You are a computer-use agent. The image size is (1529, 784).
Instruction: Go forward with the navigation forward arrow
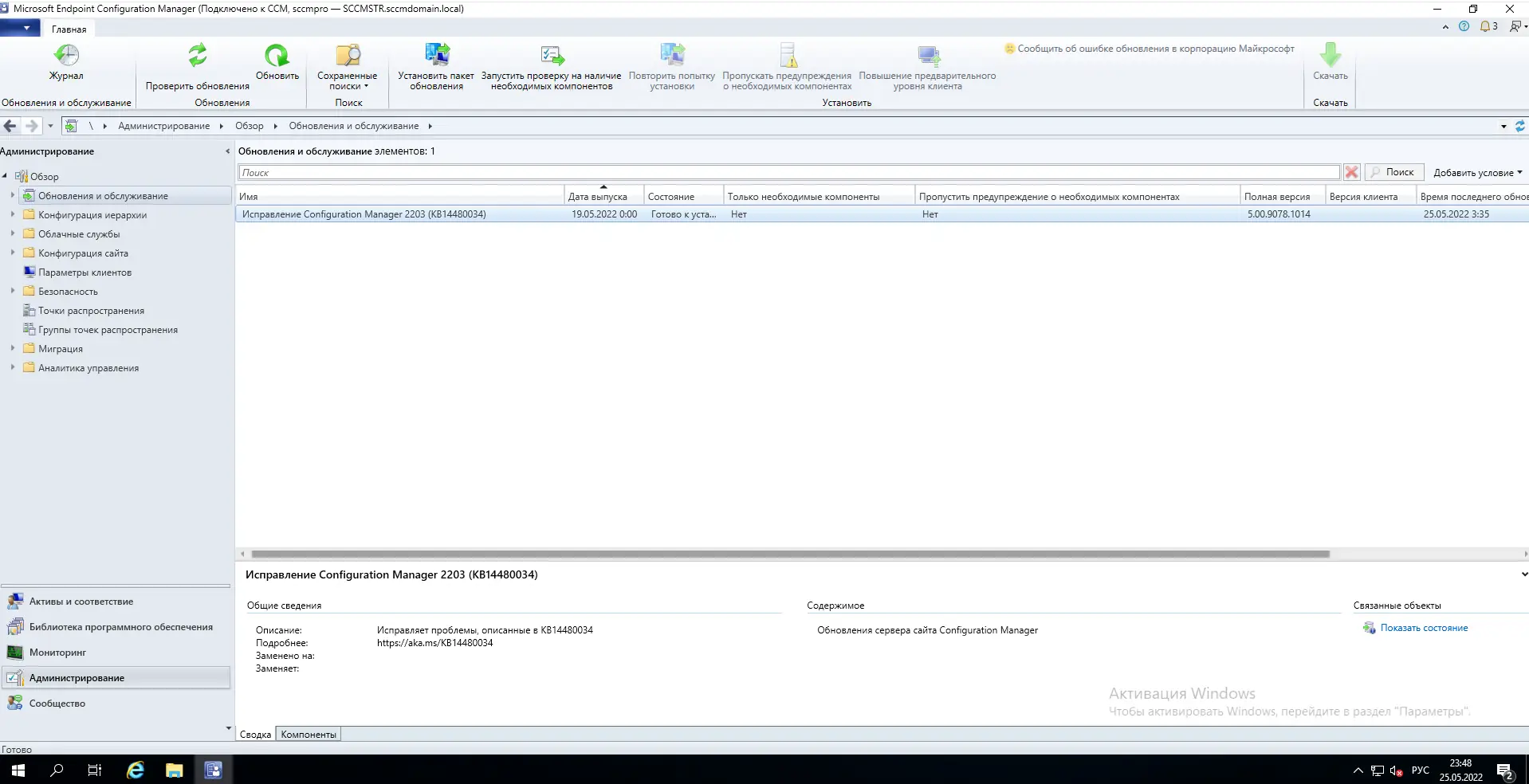31,126
